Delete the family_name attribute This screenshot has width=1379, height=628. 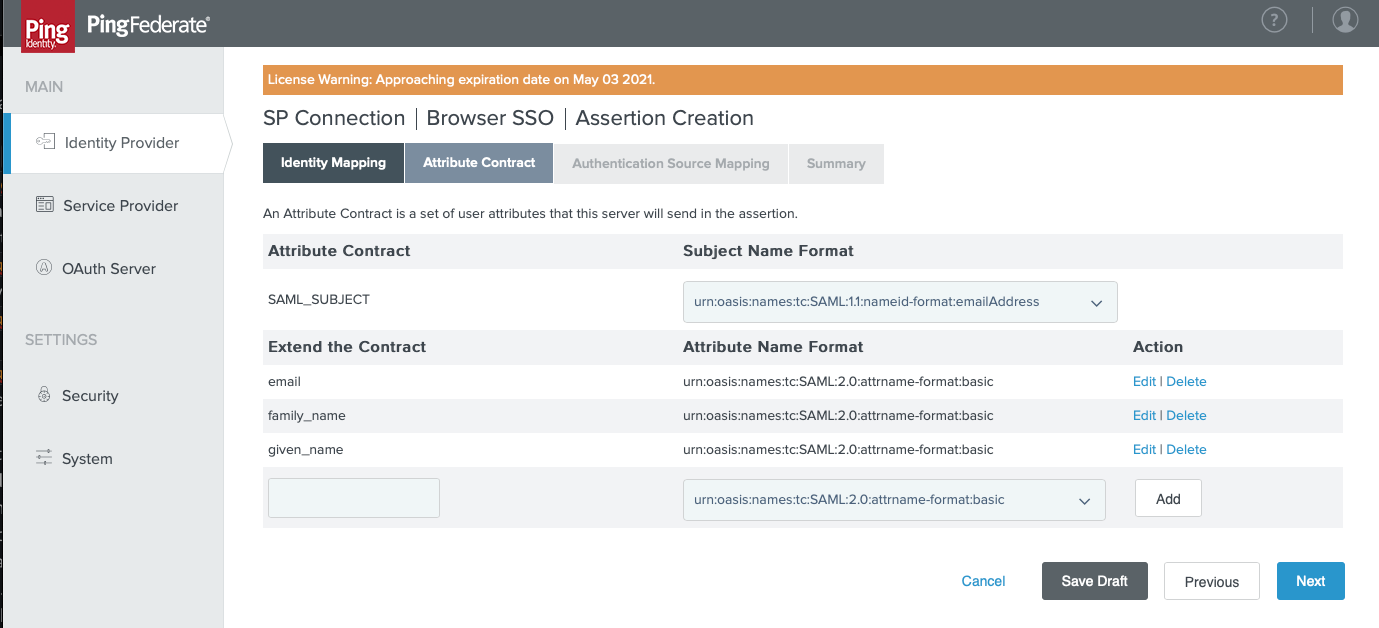pos(1186,415)
